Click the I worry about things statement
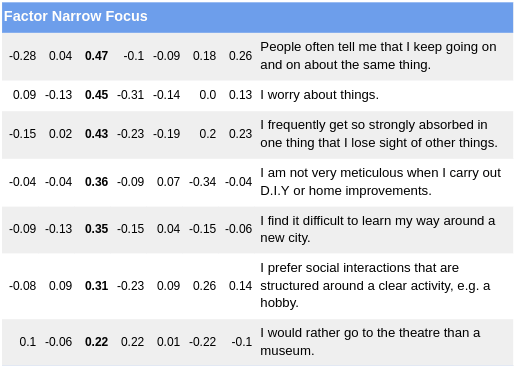520x366 pixels. [x=319, y=95]
